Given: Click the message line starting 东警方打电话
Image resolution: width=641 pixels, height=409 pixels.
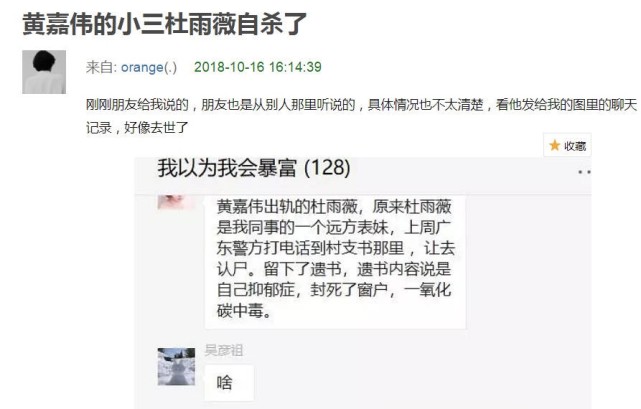Looking at the screenshot, I should tap(336, 248).
